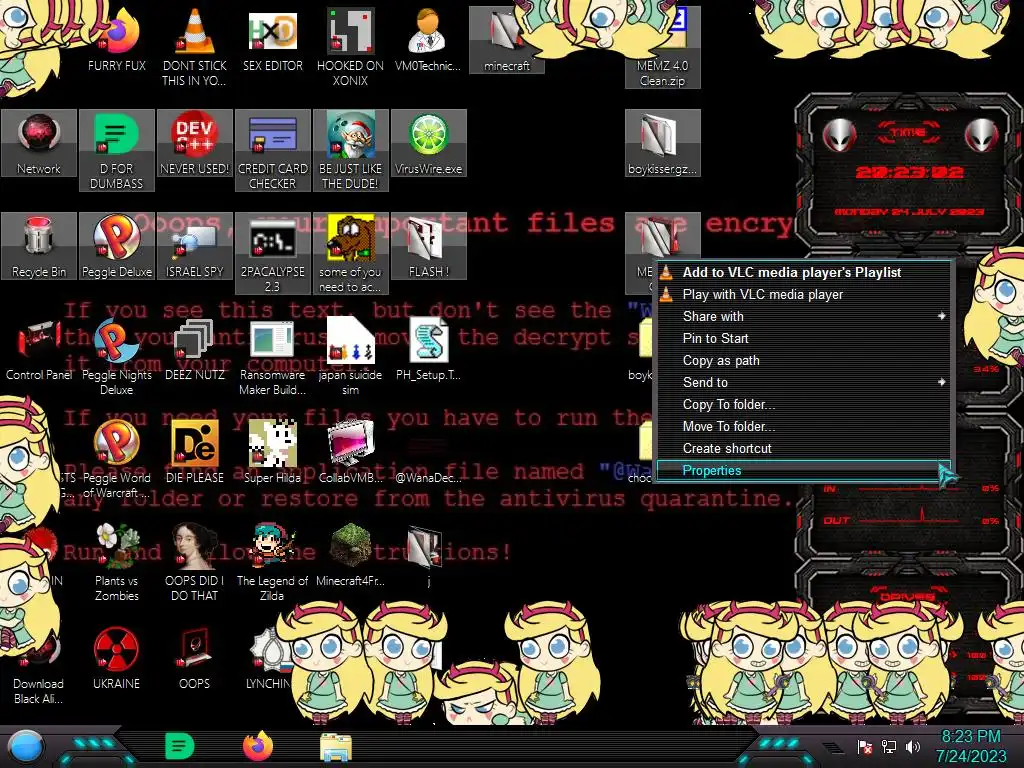The height and width of the screenshot is (768, 1024).
Task: Choose Create shortcut option
Action: [x=803, y=449]
